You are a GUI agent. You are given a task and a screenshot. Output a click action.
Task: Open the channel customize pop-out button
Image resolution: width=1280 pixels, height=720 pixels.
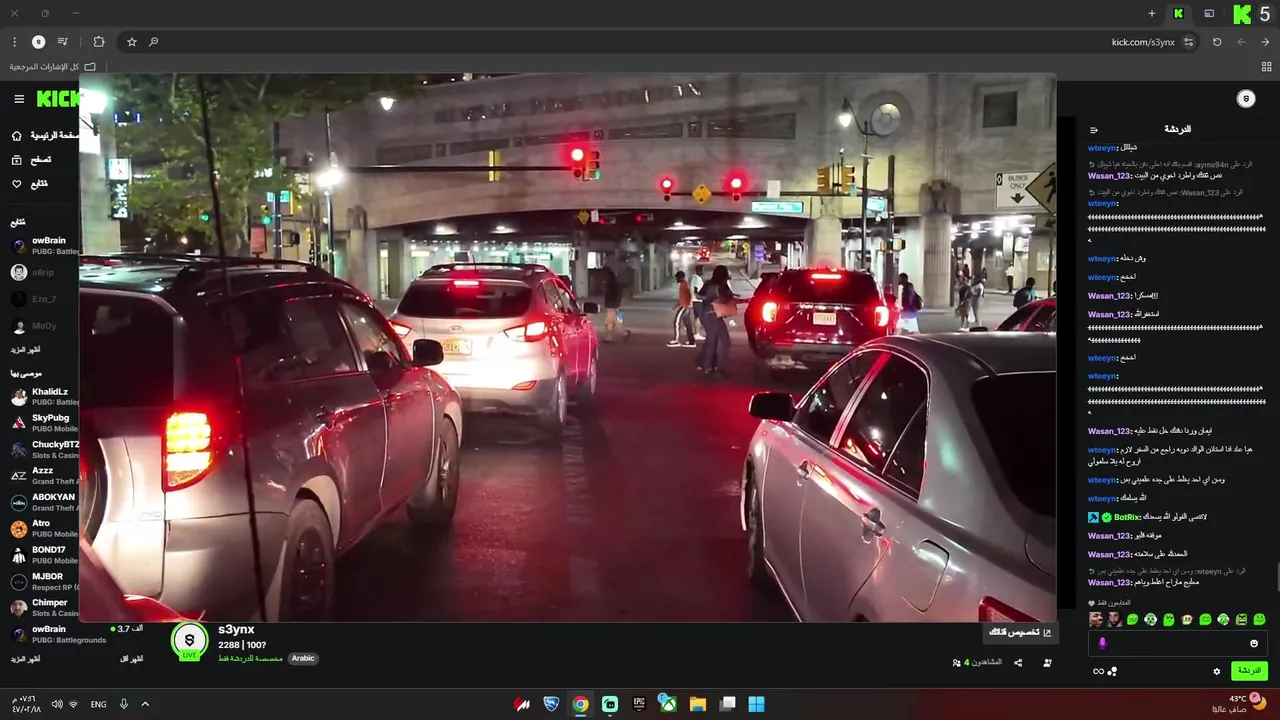[1019, 632]
